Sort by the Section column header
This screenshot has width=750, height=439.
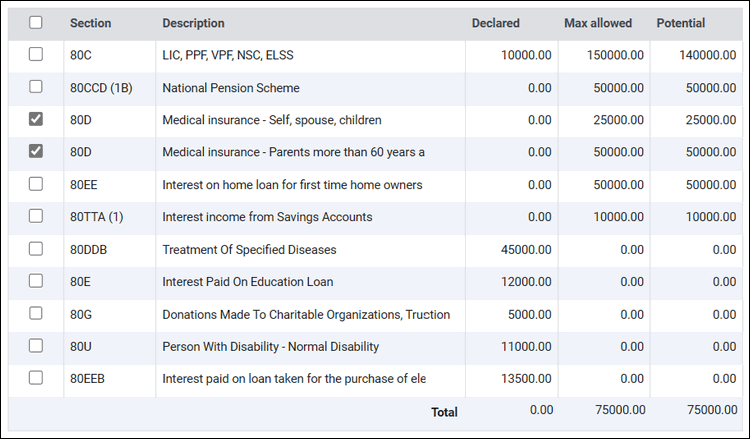coord(90,23)
